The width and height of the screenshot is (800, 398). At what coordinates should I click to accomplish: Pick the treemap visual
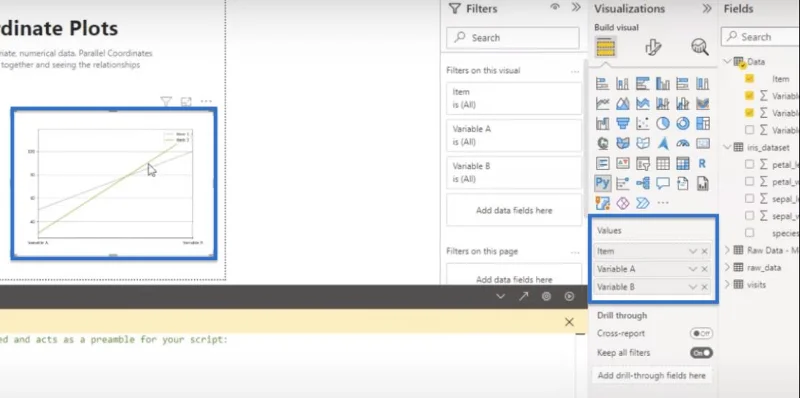point(703,123)
